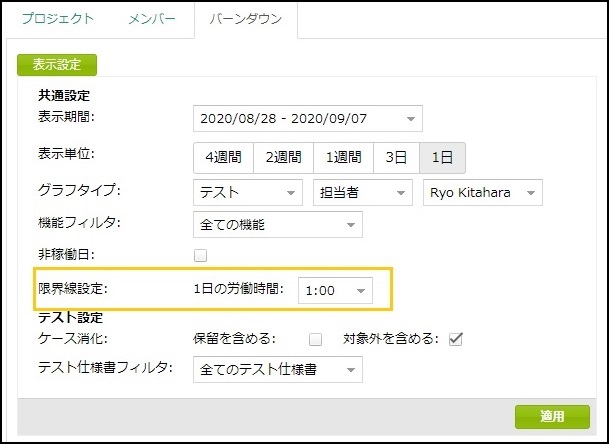
Task: Click the 機能フィルタ label
Action: coord(79,223)
